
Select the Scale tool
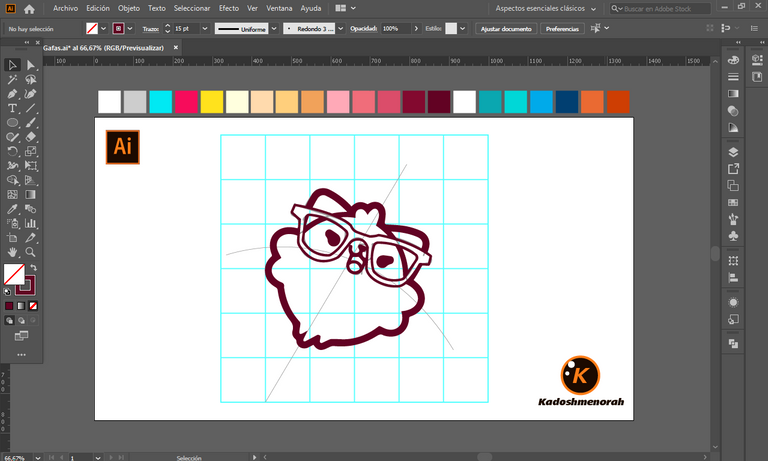point(30,151)
